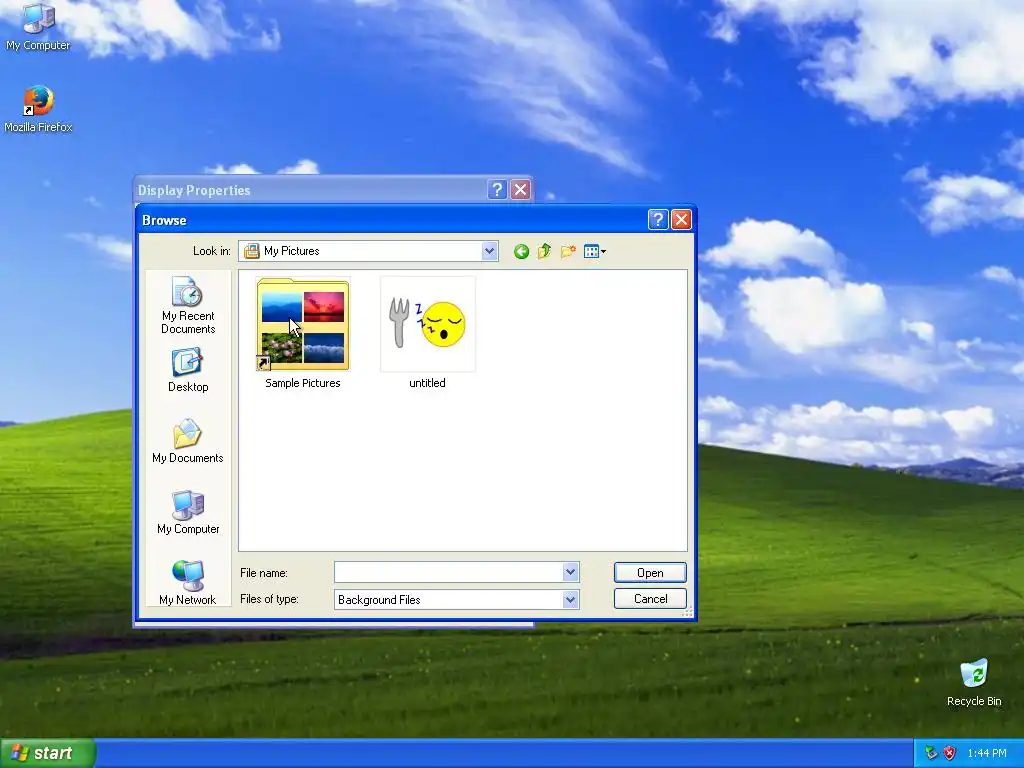Open My Documents in the places bar
Screen dimensions: 1024x768
pos(188,441)
